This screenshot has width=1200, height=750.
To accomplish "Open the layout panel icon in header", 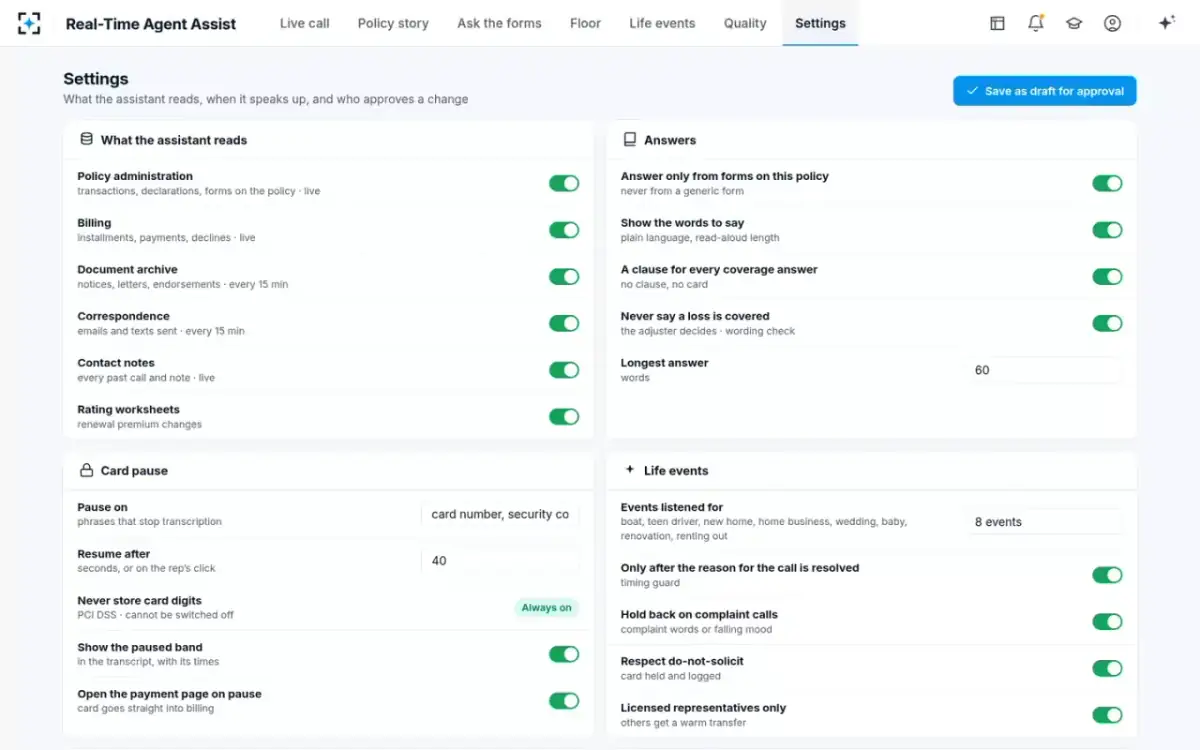I will click(997, 23).
